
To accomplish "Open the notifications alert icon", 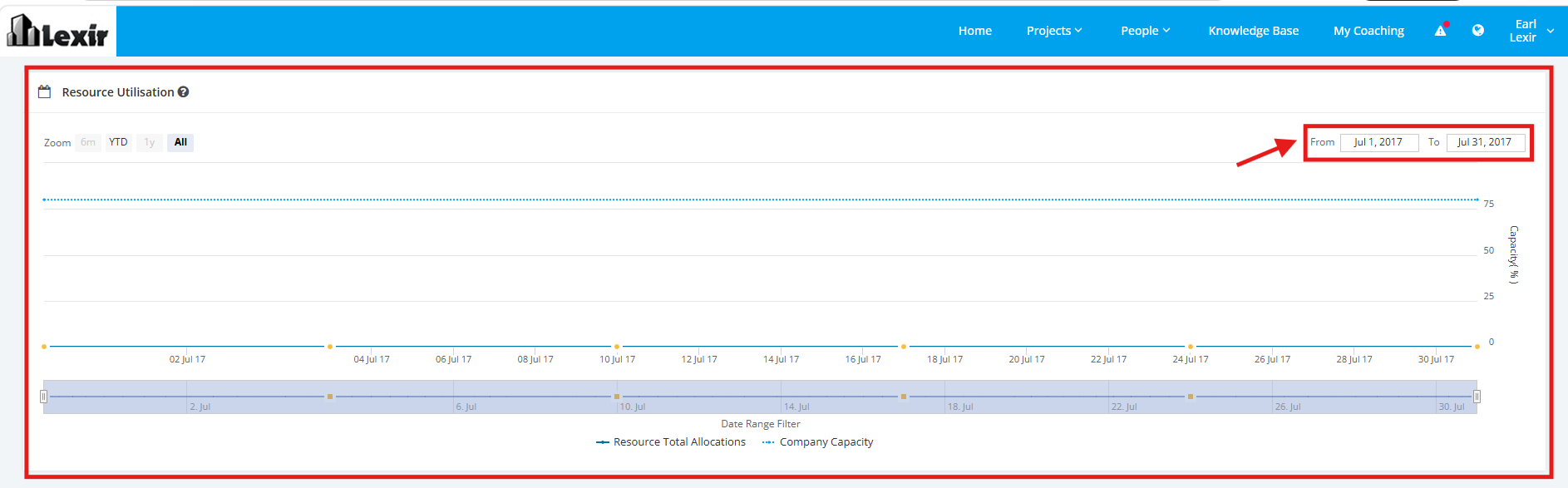I will tap(1441, 30).
